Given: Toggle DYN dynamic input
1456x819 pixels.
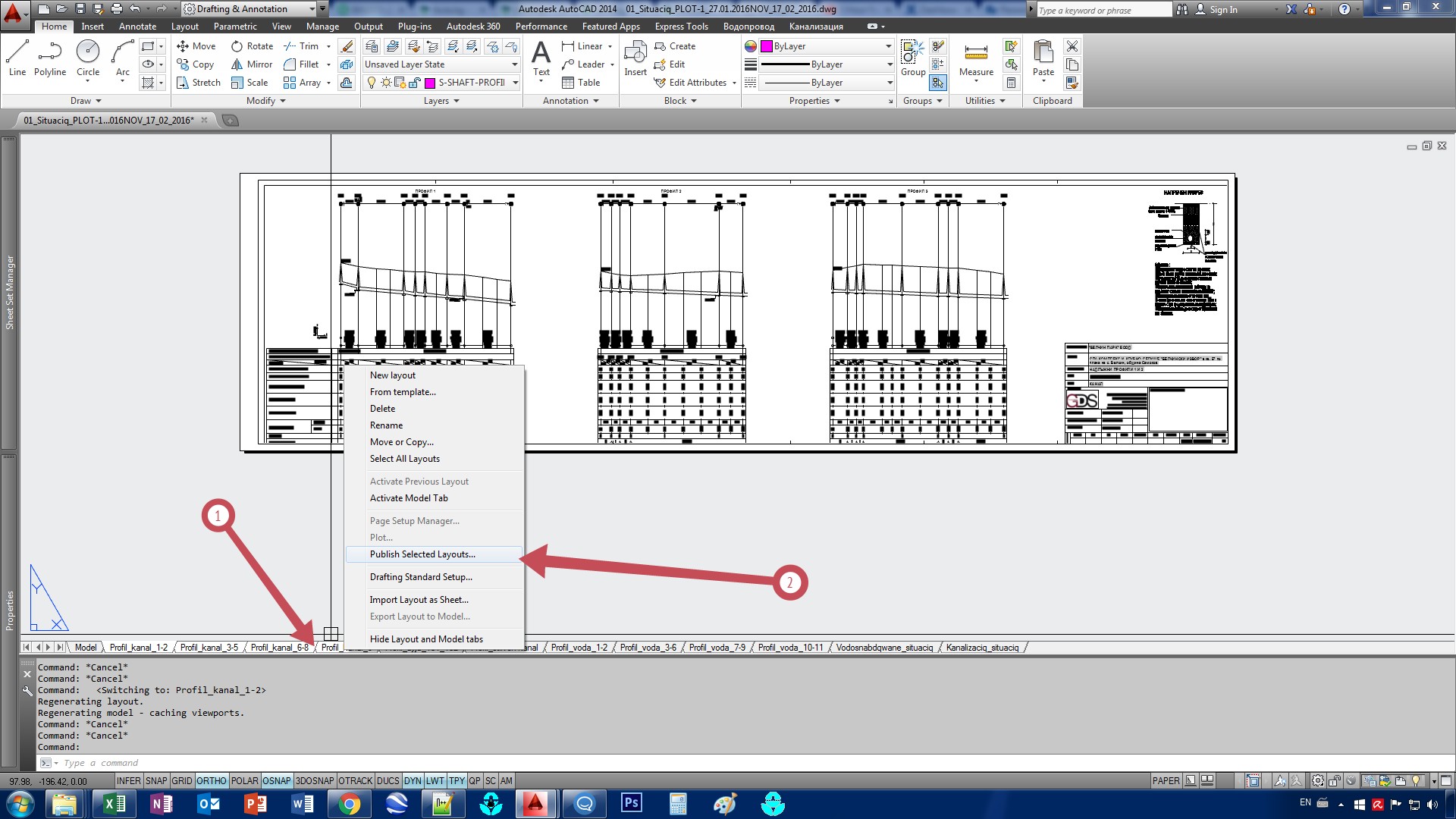Looking at the screenshot, I should (413, 781).
